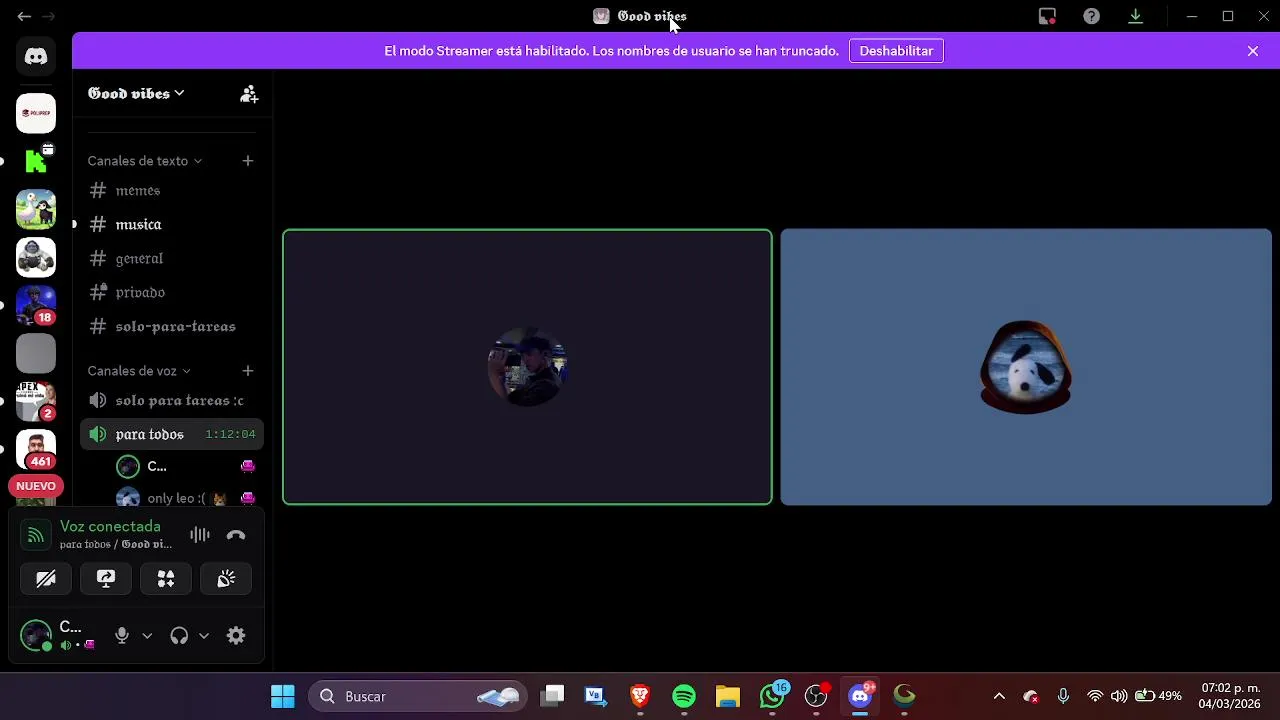Viewport: 1280px width, 720px height.
Task: Open user settings gear
Action: [x=236, y=635]
